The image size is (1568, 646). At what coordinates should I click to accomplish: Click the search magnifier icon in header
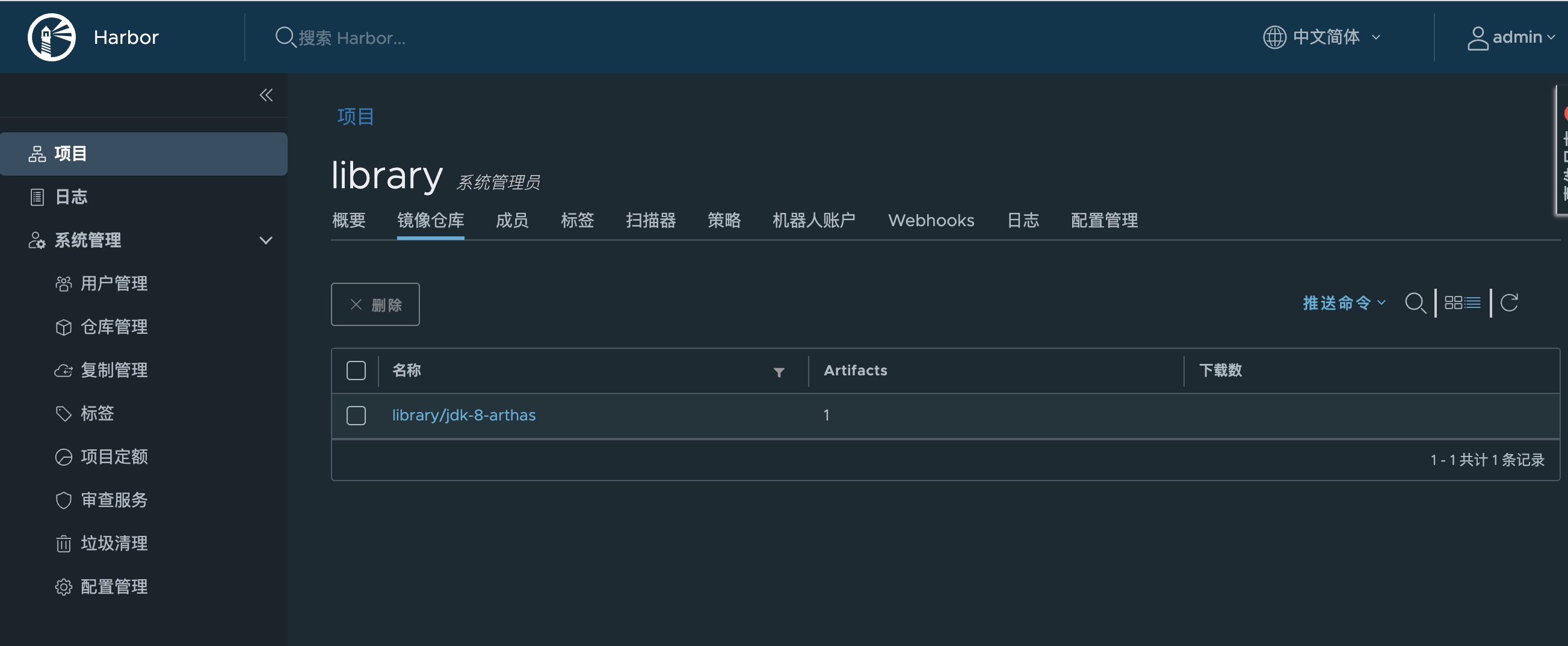[285, 37]
